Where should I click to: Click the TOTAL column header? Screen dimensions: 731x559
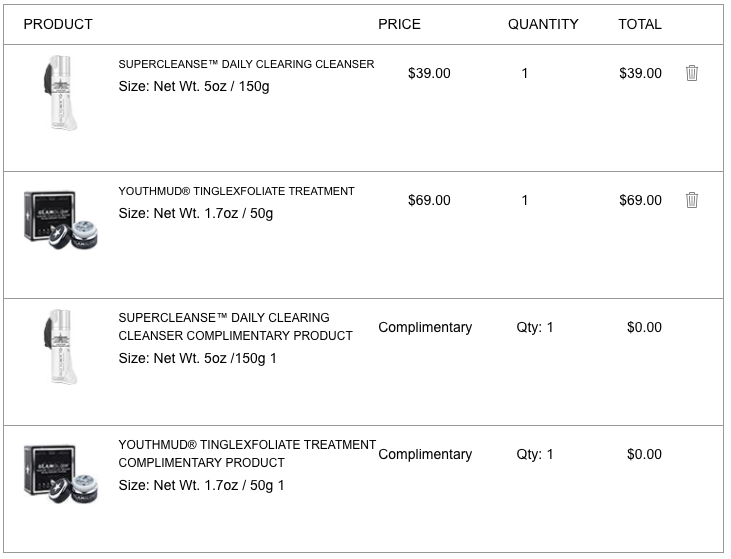coord(640,24)
